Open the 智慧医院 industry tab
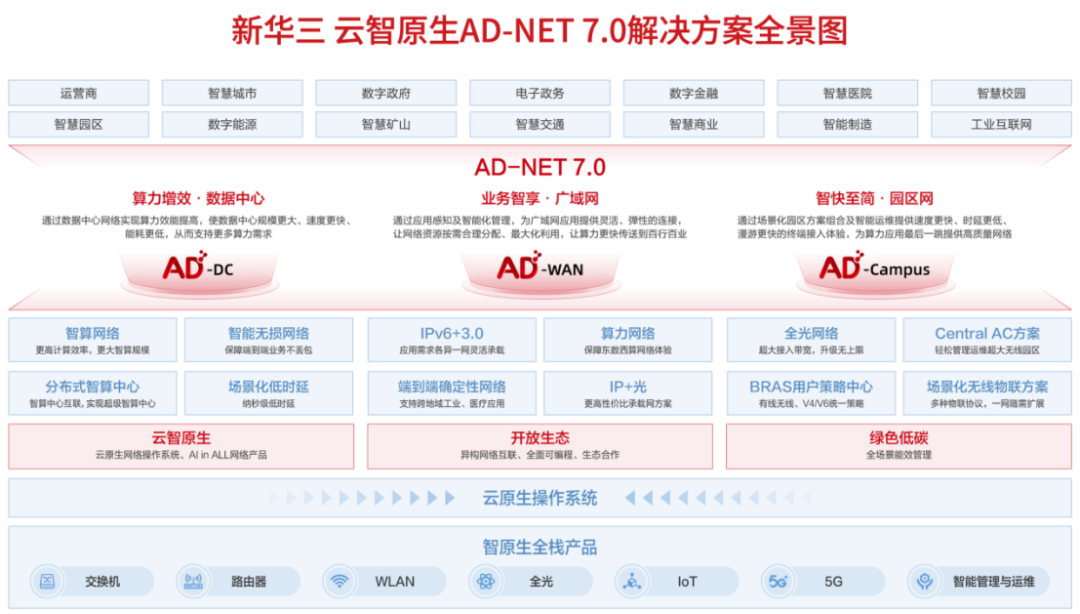Image resolution: width=1080 pixels, height=614 pixels. point(847,93)
